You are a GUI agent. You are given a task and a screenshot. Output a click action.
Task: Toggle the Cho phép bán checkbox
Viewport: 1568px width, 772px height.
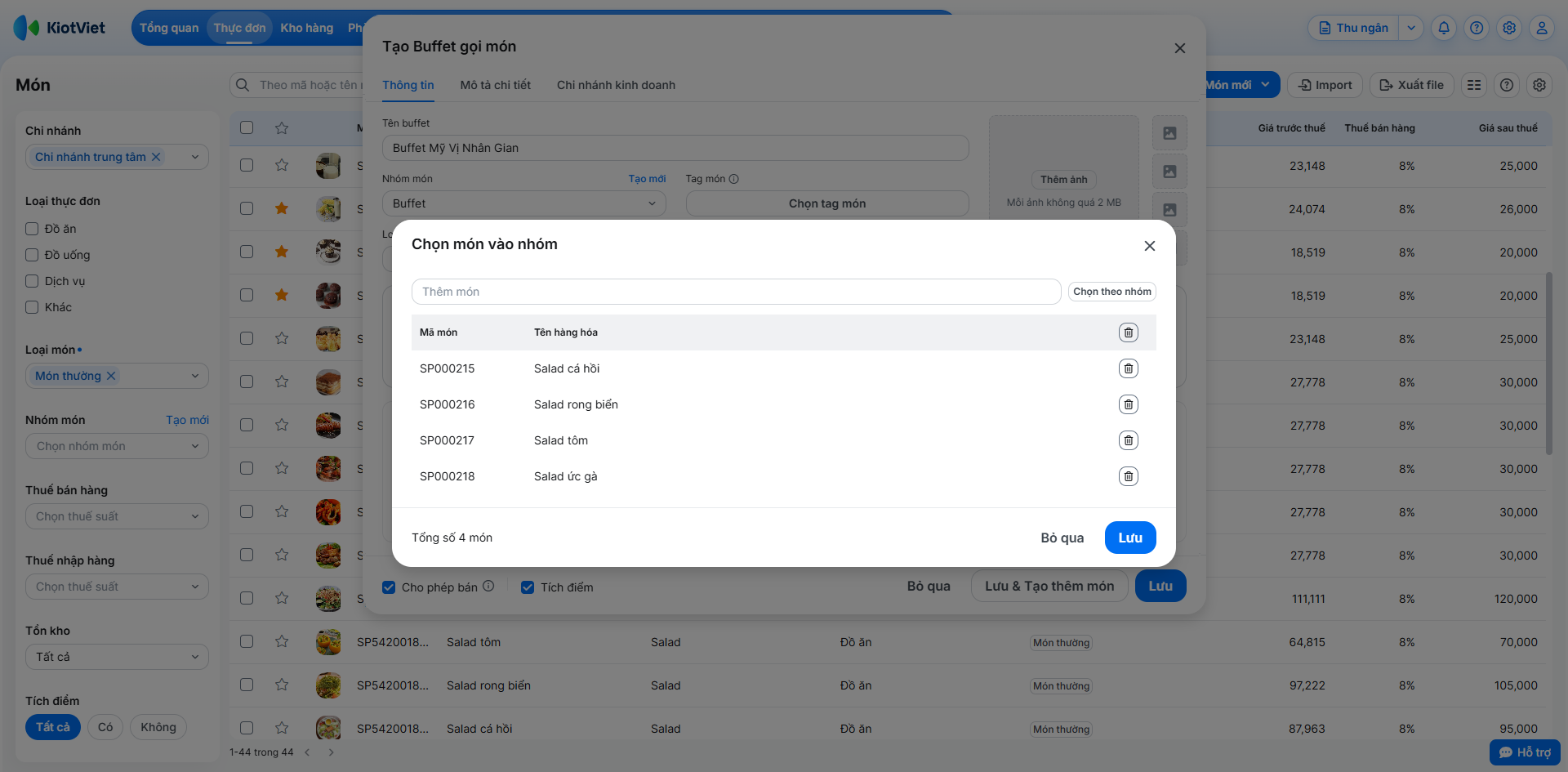coord(390,587)
